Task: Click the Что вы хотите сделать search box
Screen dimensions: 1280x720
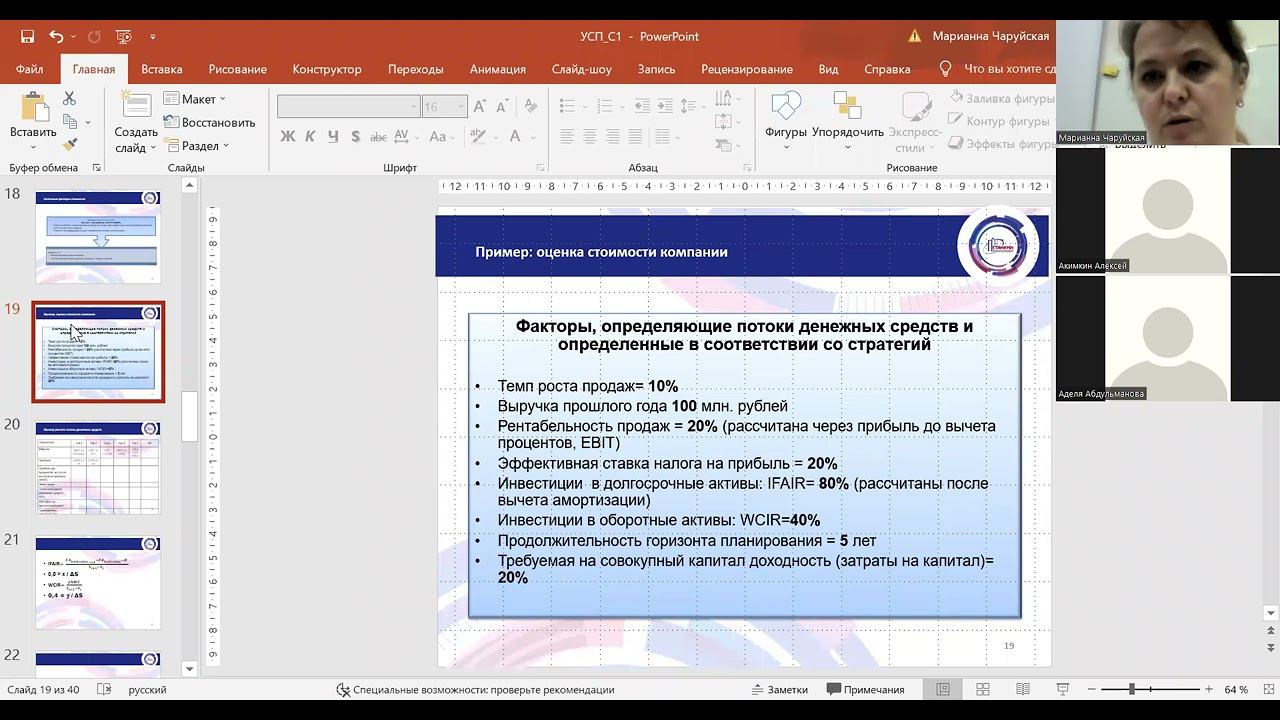Action: point(1009,69)
